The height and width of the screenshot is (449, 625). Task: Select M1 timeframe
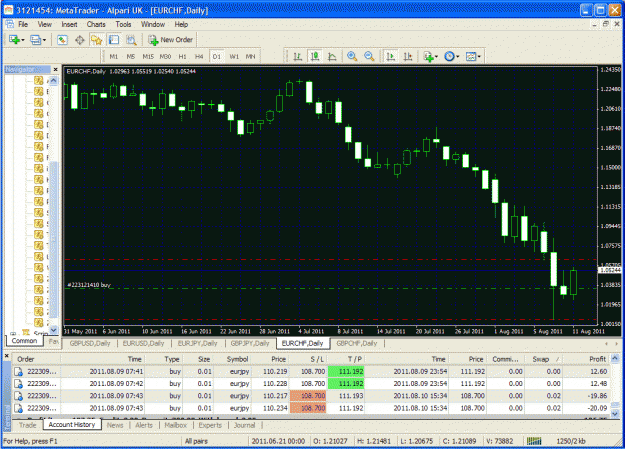pos(114,57)
